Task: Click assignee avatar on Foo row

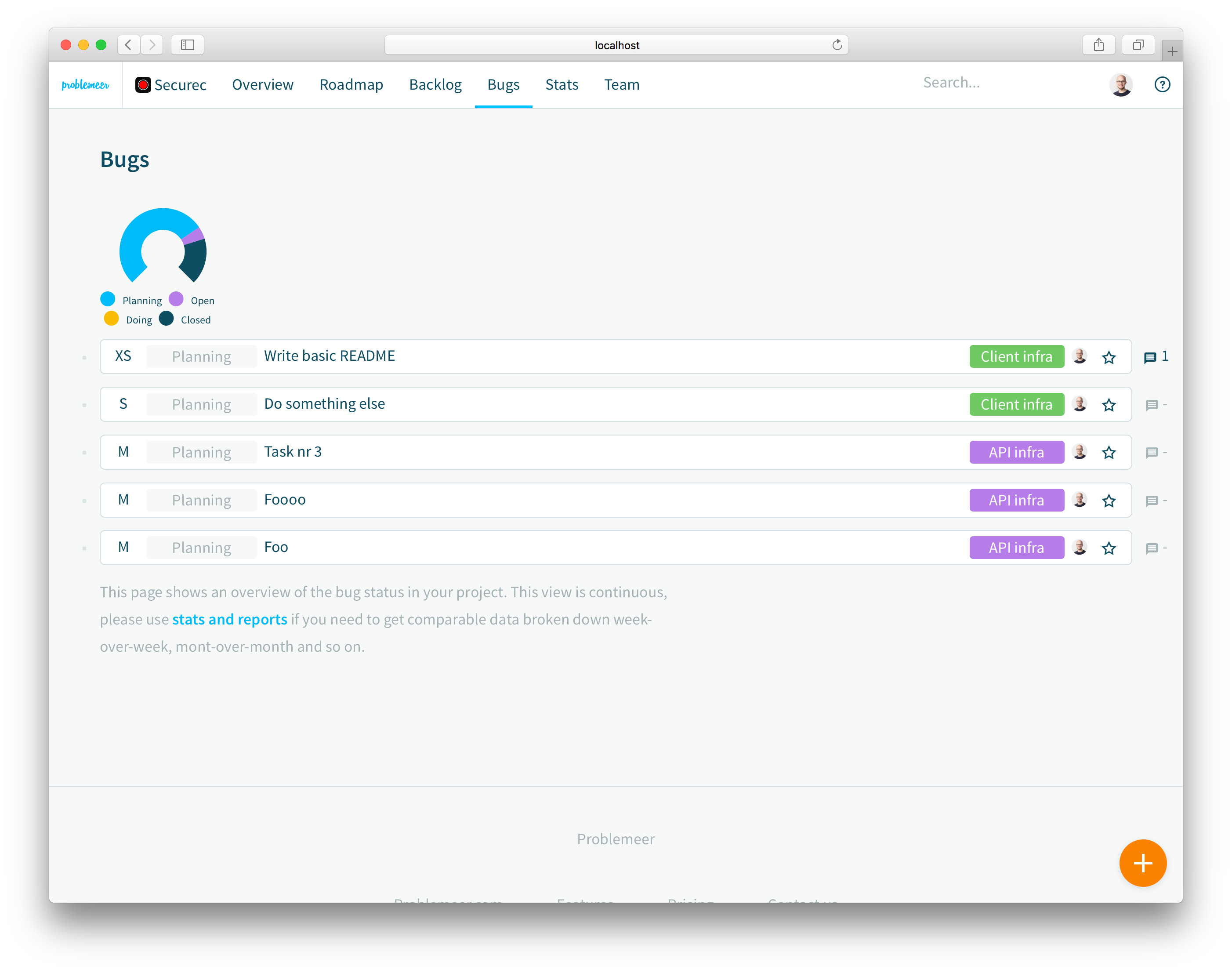Action: point(1080,548)
